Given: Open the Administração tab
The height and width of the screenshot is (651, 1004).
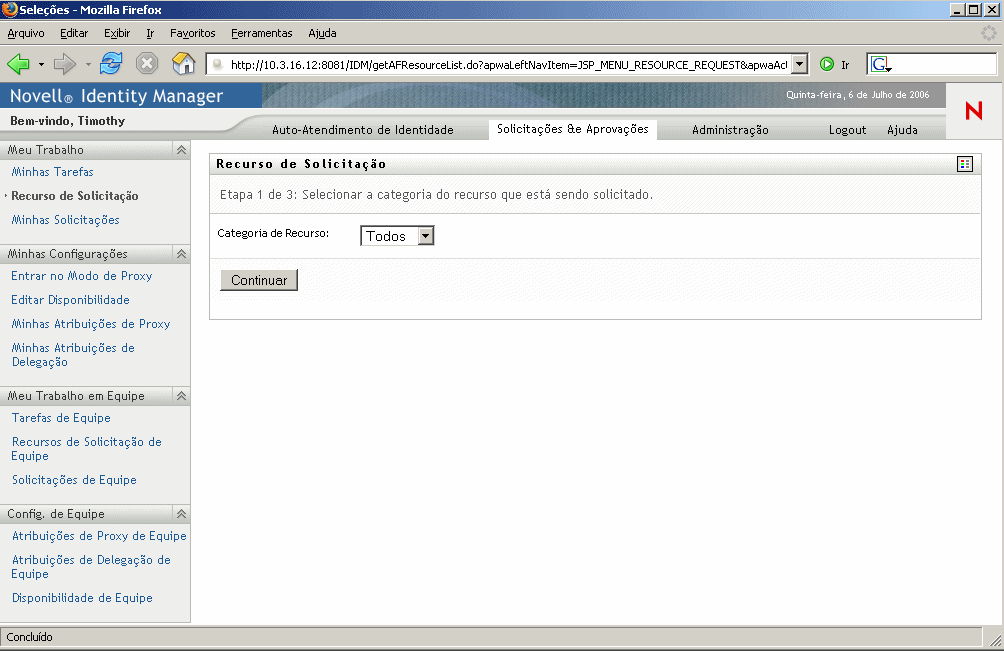Looking at the screenshot, I should point(730,130).
